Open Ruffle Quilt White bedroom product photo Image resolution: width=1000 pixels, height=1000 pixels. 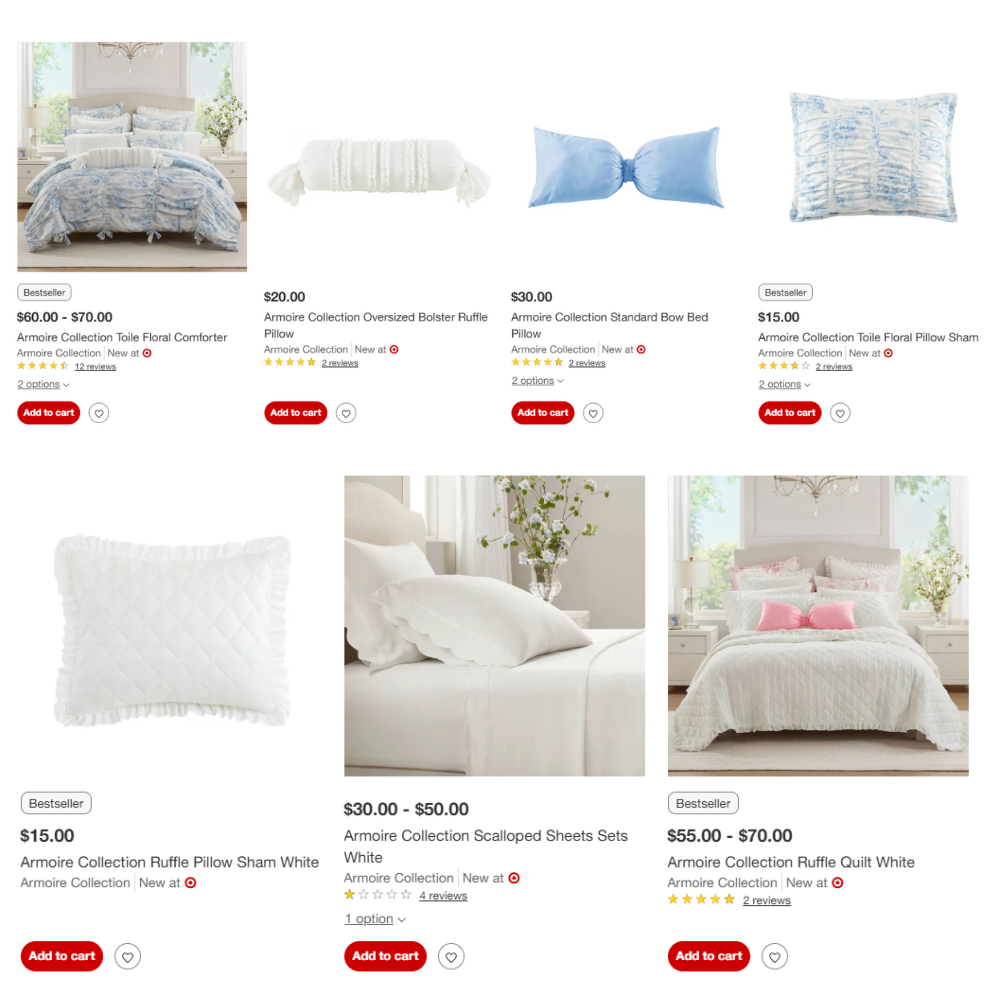[x=818, y=626]
